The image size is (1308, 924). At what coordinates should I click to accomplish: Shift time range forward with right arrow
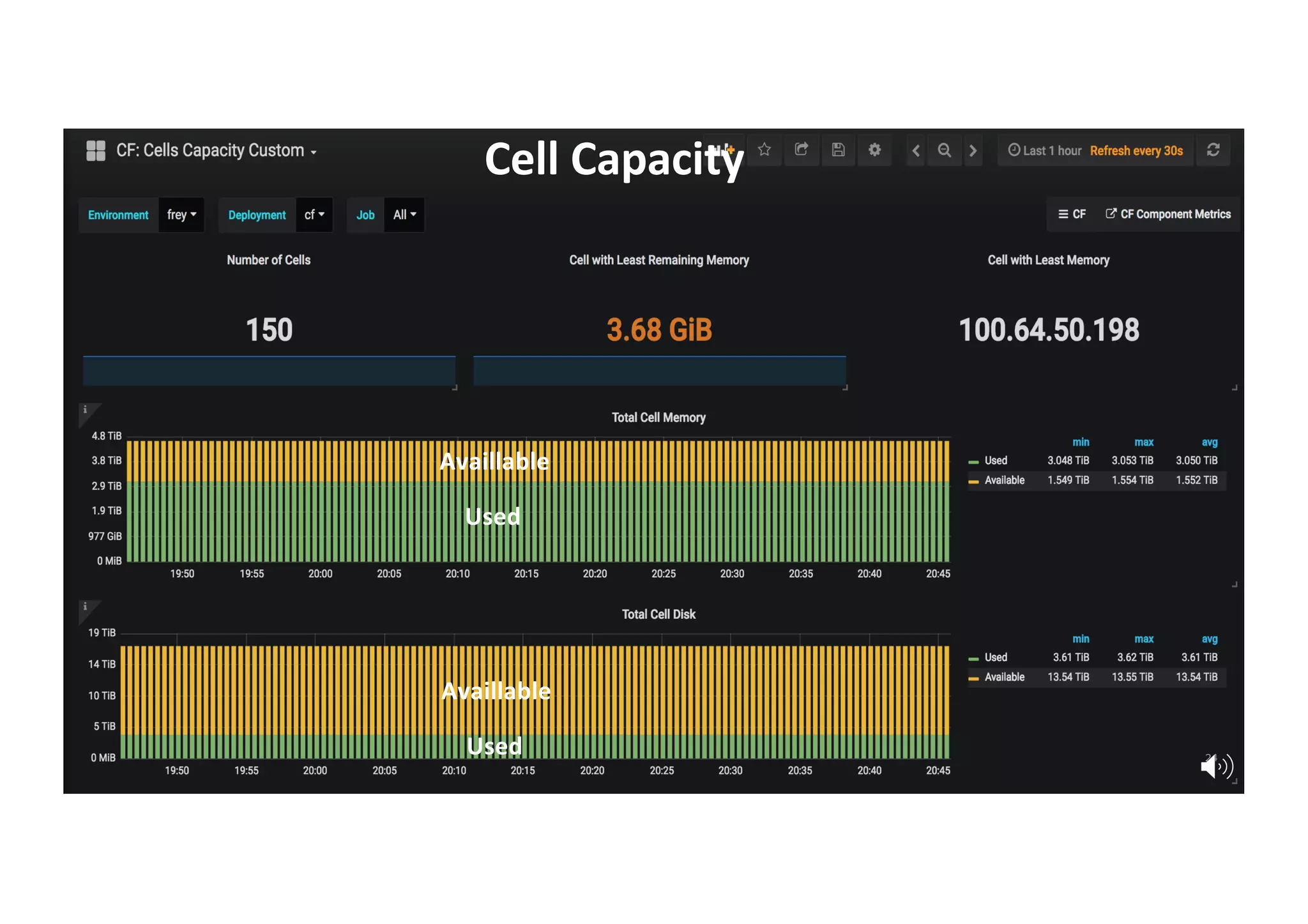click(x=973, y=151)
